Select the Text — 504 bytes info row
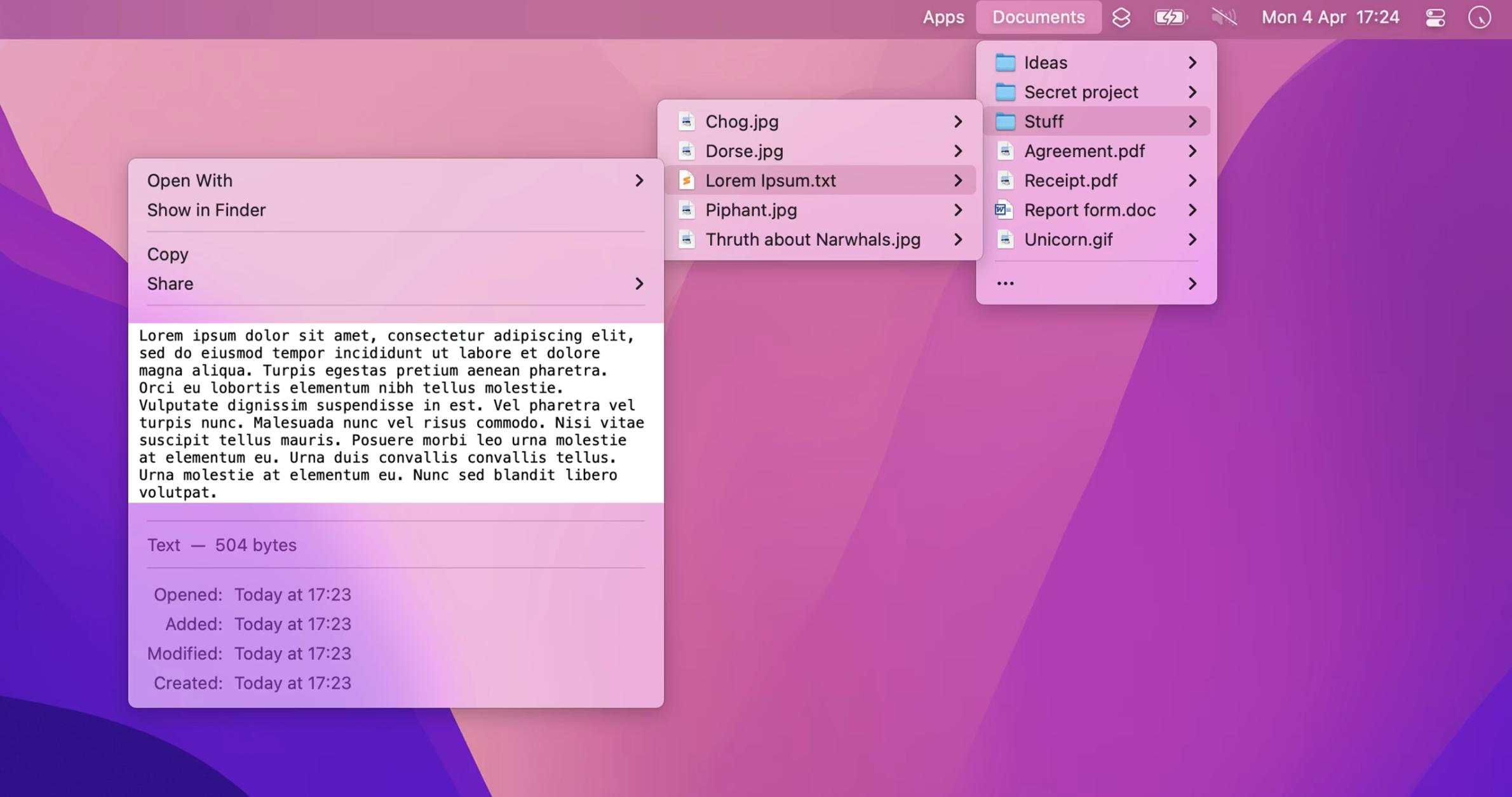The width and height of the screenshot is (1512, 797). coord(222,545)
